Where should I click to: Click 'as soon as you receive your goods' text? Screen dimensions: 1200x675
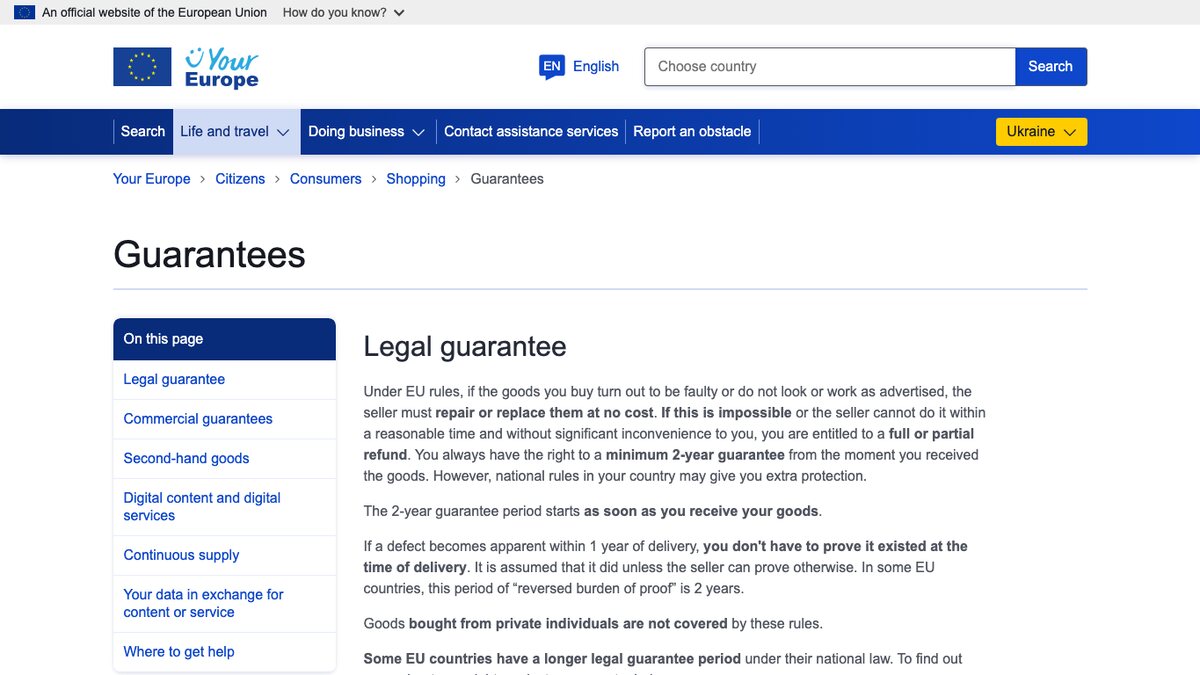click(702, 511)
